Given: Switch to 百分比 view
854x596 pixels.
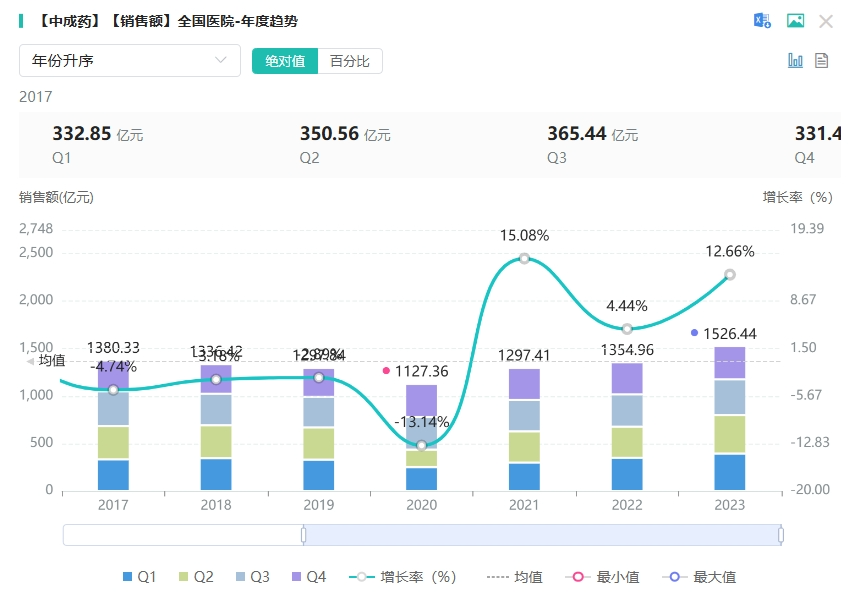Looking at the screenshot, I should 350,61.
